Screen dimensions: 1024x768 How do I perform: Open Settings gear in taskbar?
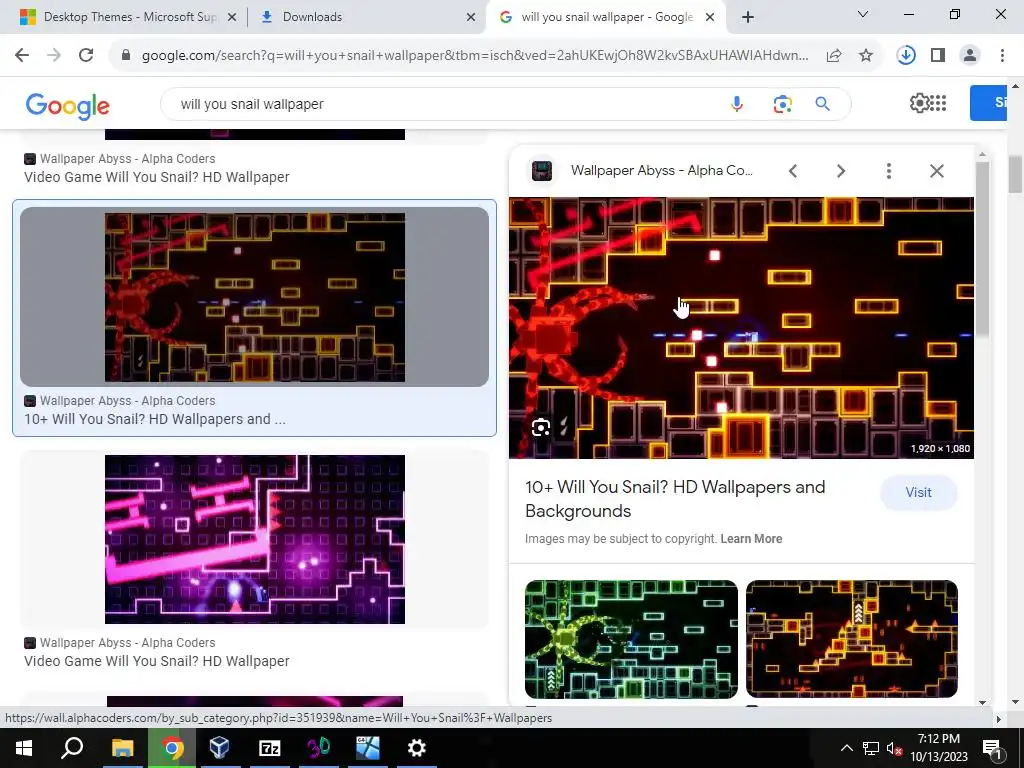tap(417, 748)
